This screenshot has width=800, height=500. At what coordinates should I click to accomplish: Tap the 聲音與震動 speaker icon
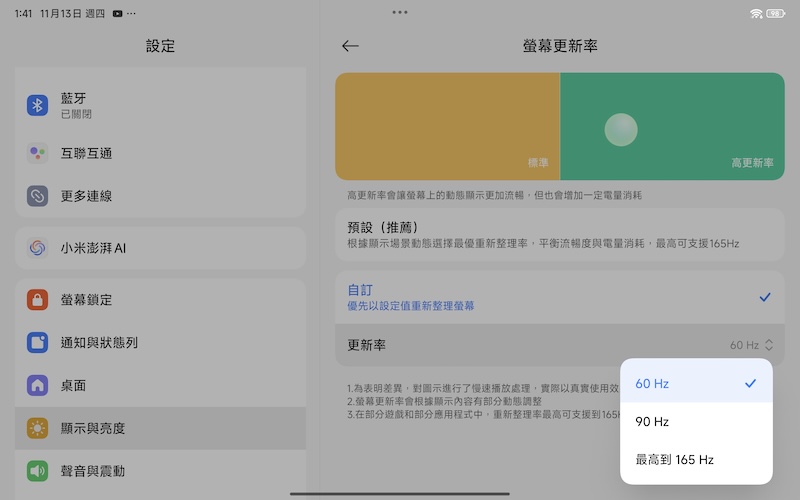pyautogui.click(x=37, y=470)
